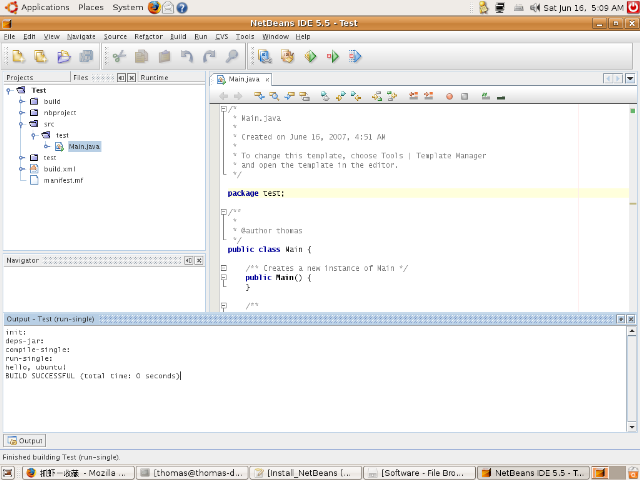Click the Redo arrow icon

tap(209, 56)
